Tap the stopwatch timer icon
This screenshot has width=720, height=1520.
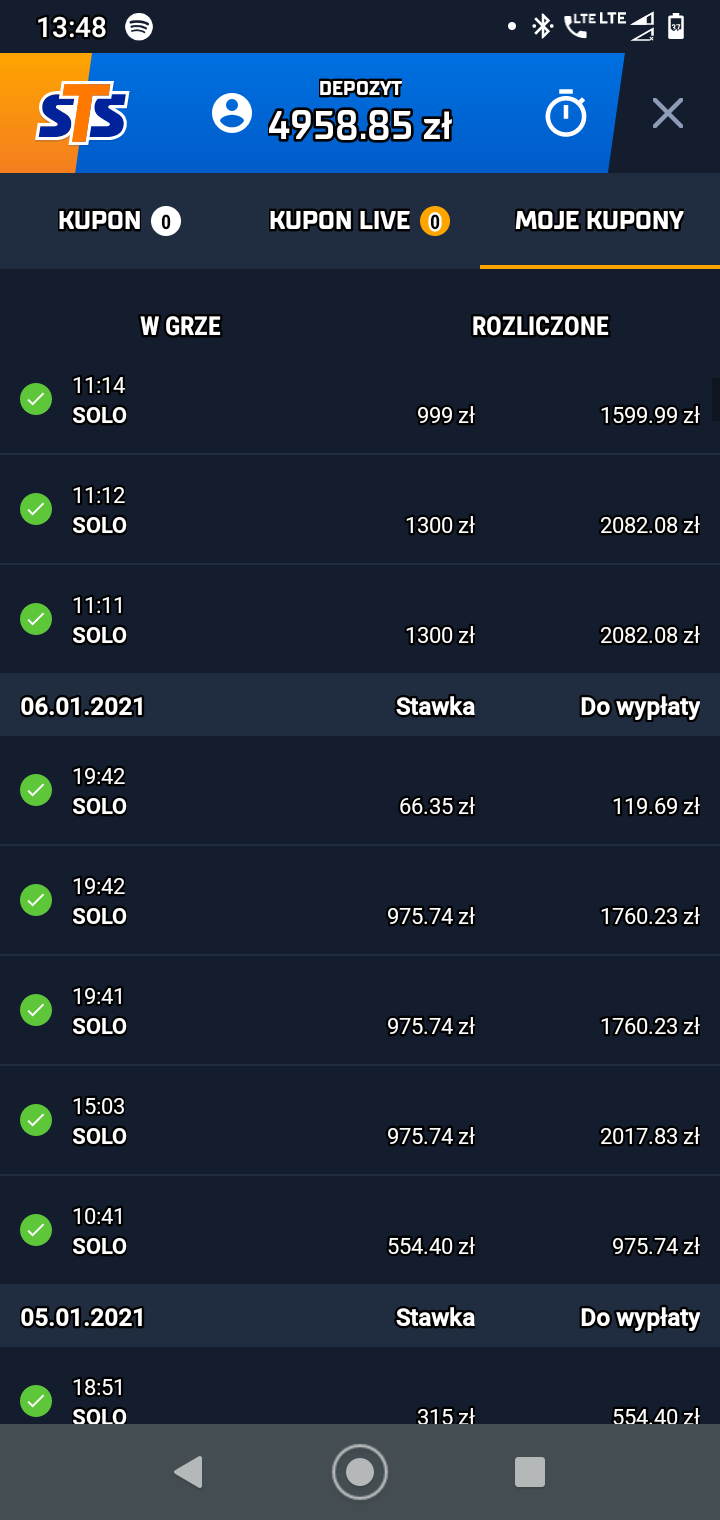[566, 113]
